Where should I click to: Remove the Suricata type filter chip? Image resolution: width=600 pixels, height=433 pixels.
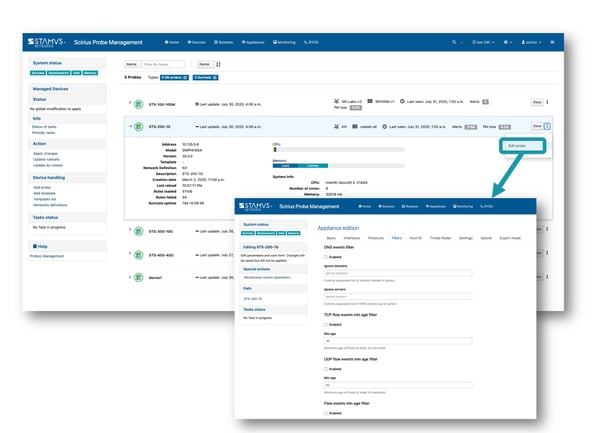(215, 78)
